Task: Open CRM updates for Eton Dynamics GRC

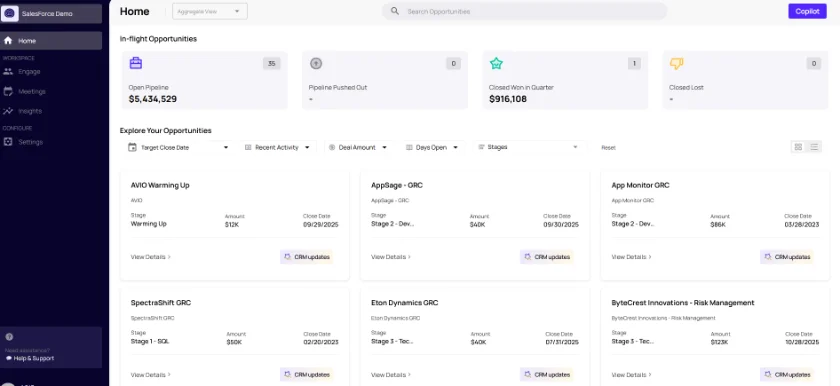Action: tap(547, 375)
